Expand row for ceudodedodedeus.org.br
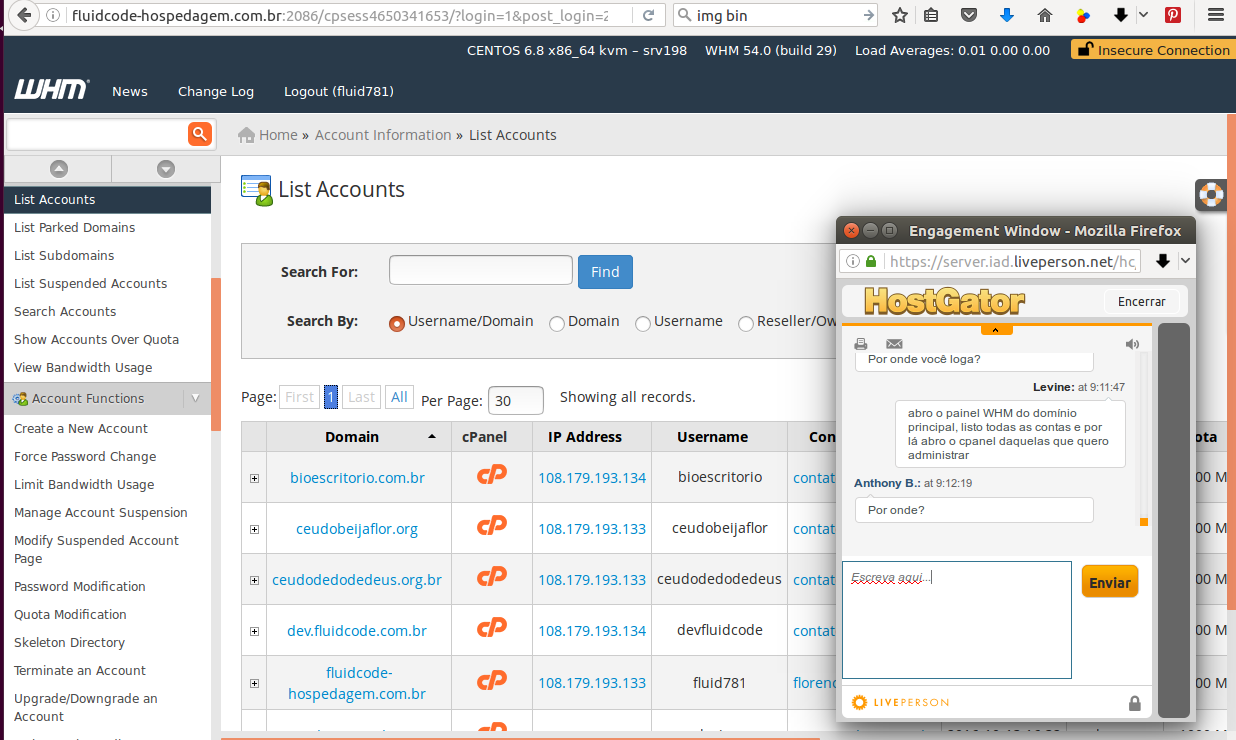The width and height of the screenshot is (1236, 740). click(x=254, y=580)
